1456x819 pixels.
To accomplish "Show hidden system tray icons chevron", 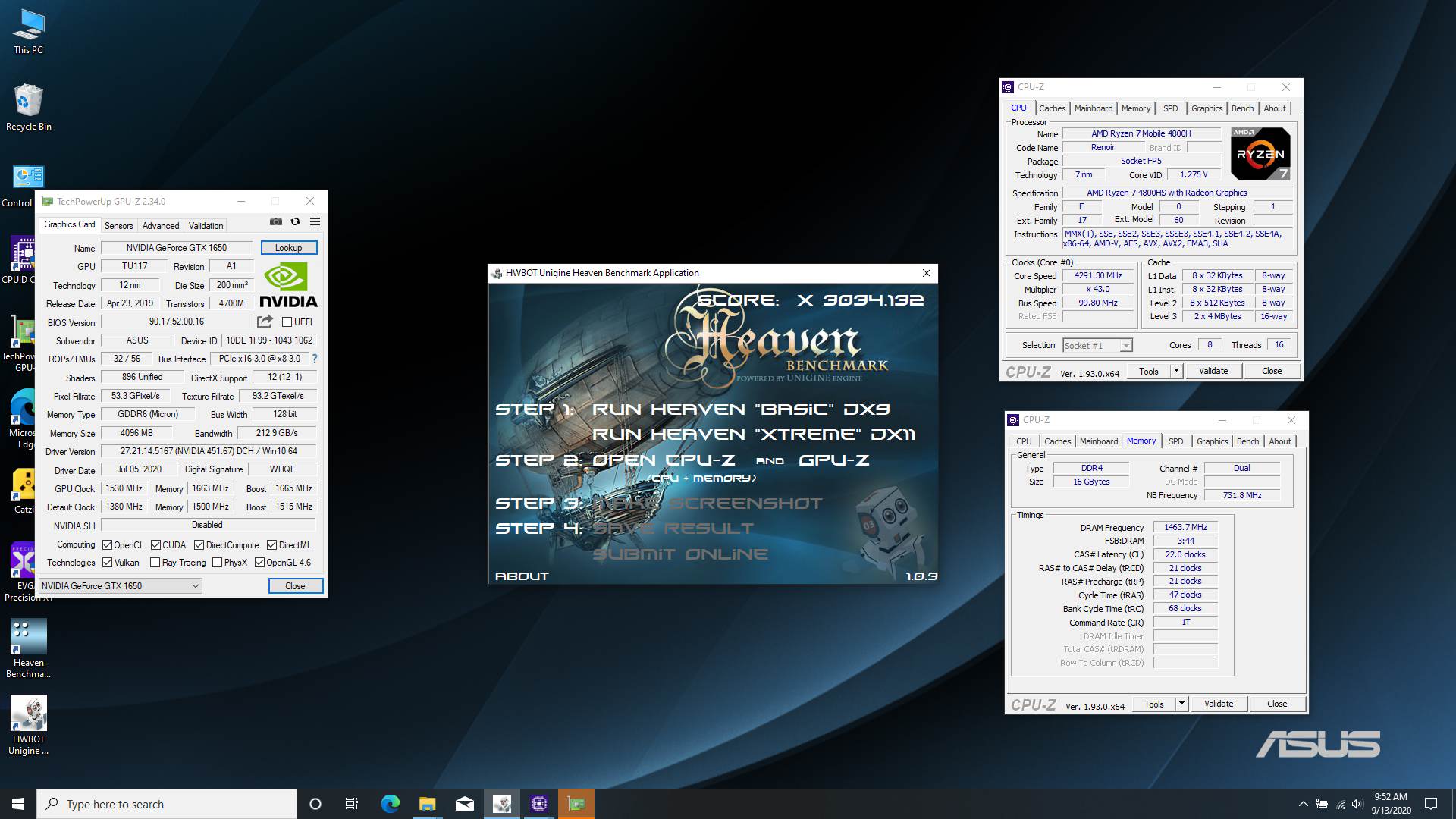I will (1303, 804).
